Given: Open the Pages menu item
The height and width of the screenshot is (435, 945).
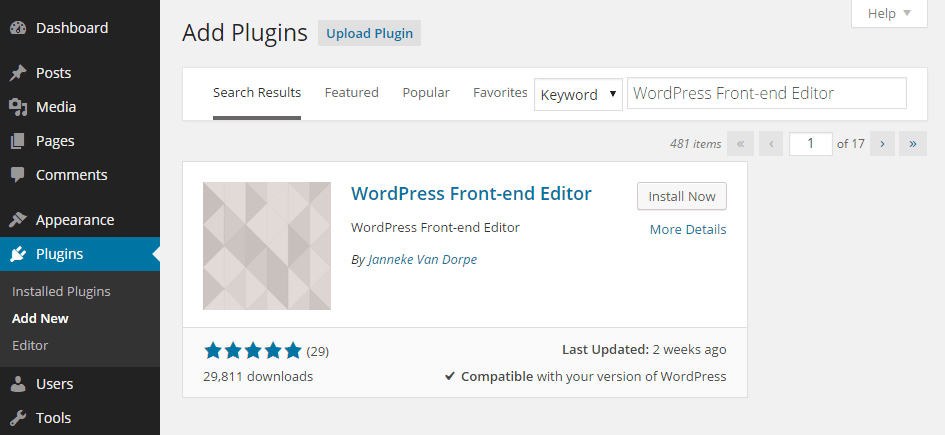Looking at the screenshot, I should click(x=80, y=141).
